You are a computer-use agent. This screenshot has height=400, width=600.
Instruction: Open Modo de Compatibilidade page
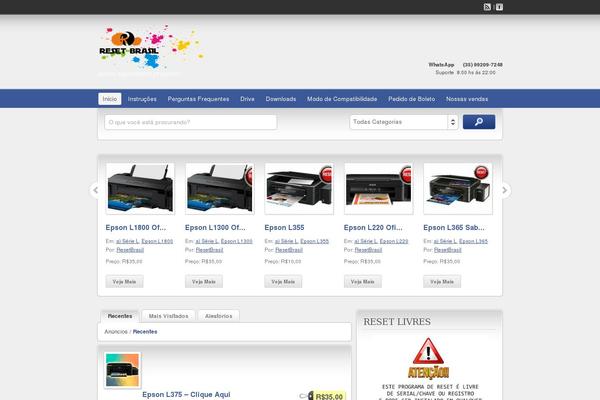tap(342, 99)
